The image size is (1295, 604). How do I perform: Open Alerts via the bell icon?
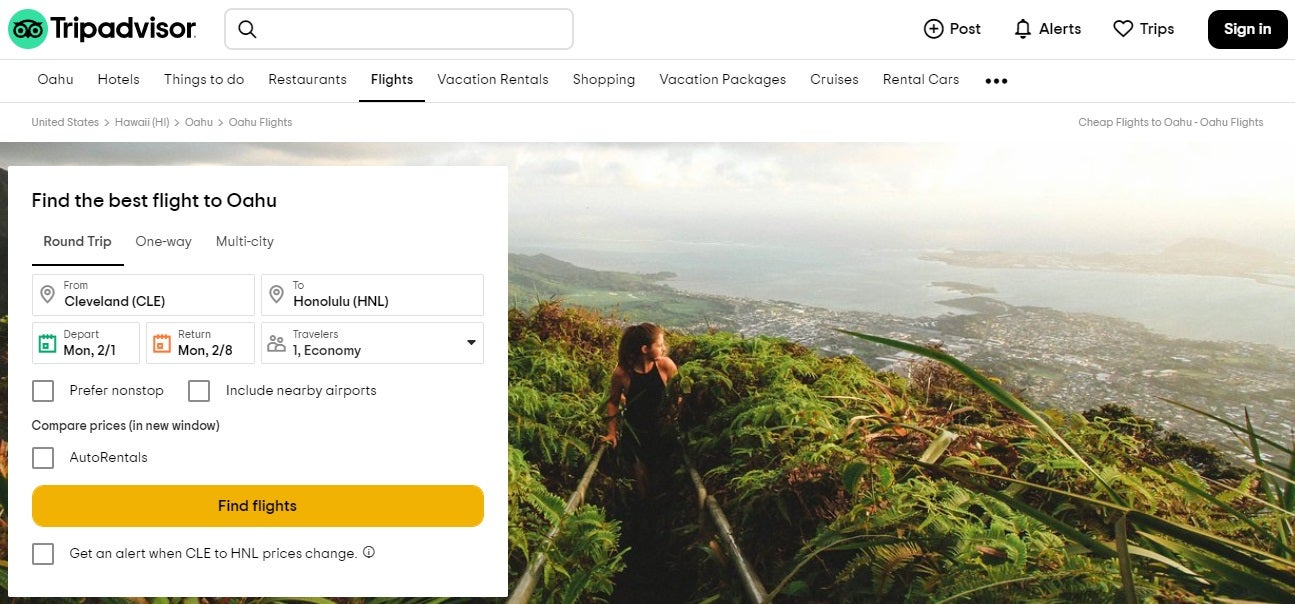pos(1021,29)
